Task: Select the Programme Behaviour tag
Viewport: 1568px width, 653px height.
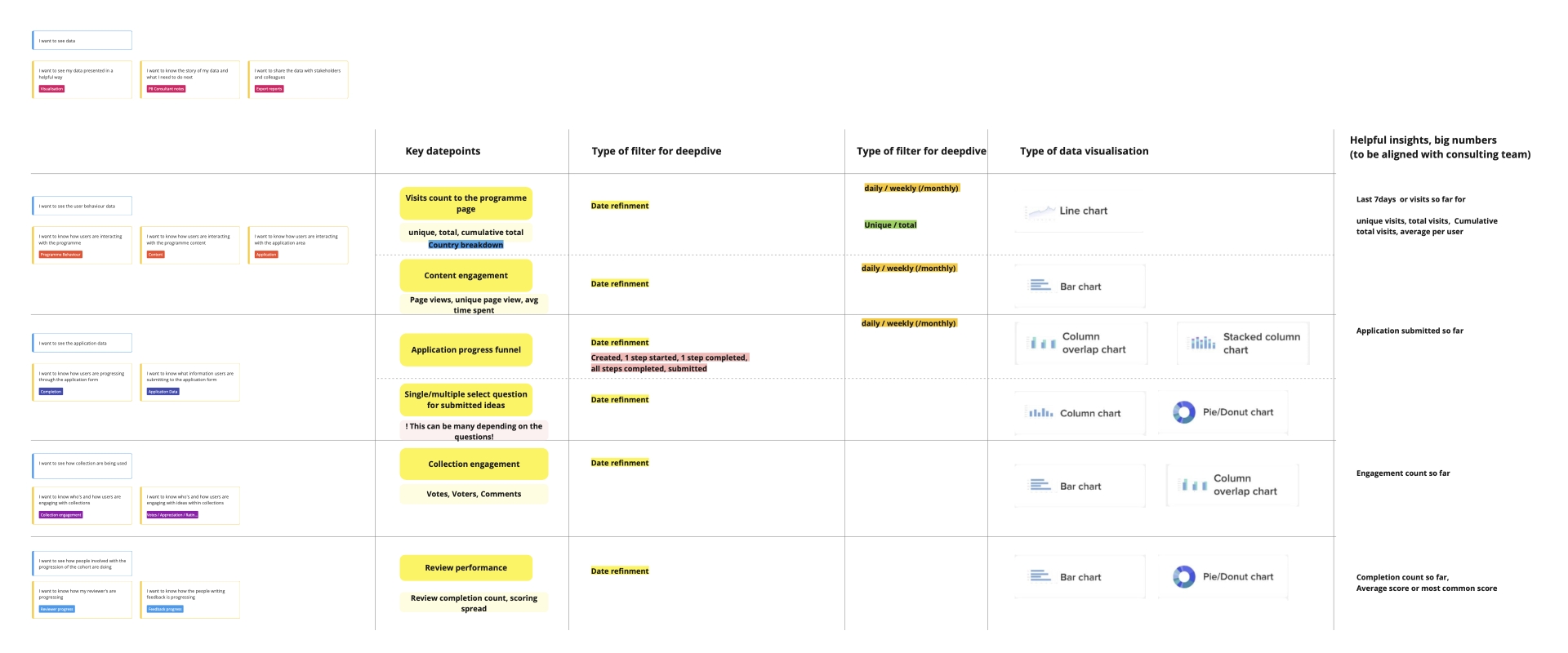Action: click(x=60, y=255)
